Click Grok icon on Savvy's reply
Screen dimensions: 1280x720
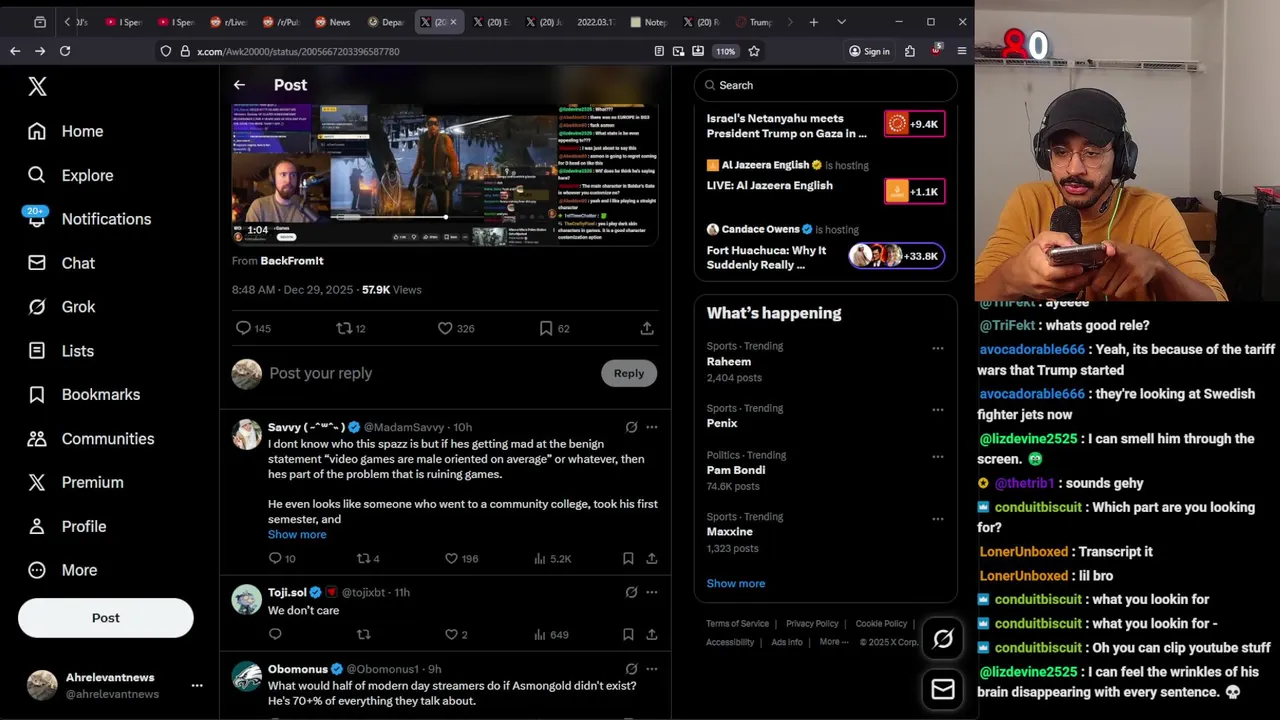(x=631, y=427)
